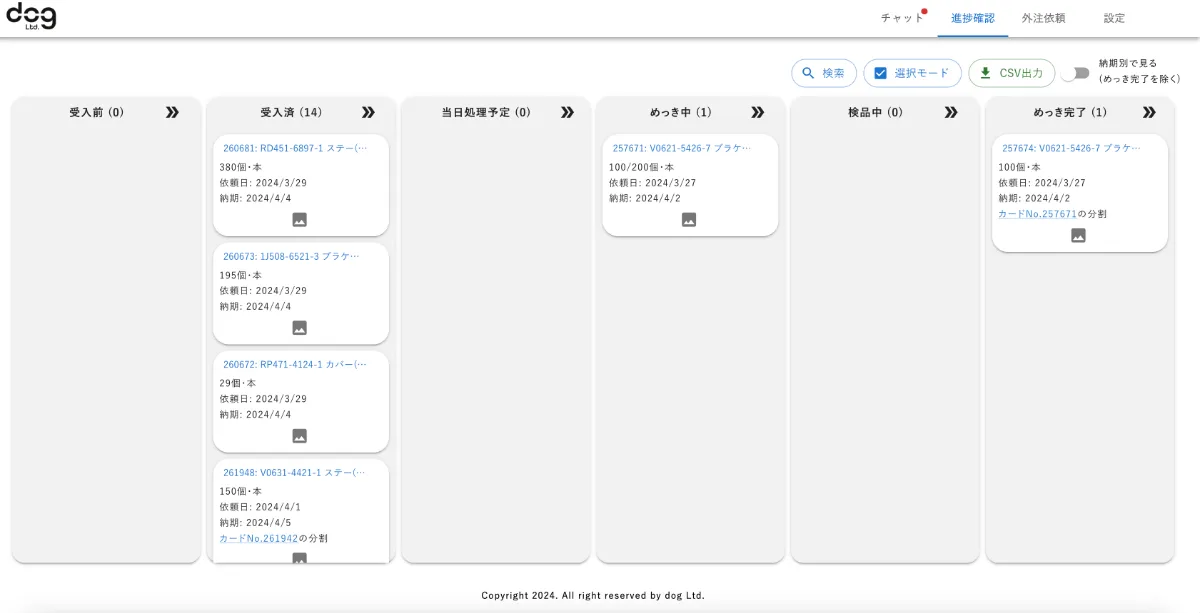Switch to the 外注依頼 tab

click(1043, 18)
